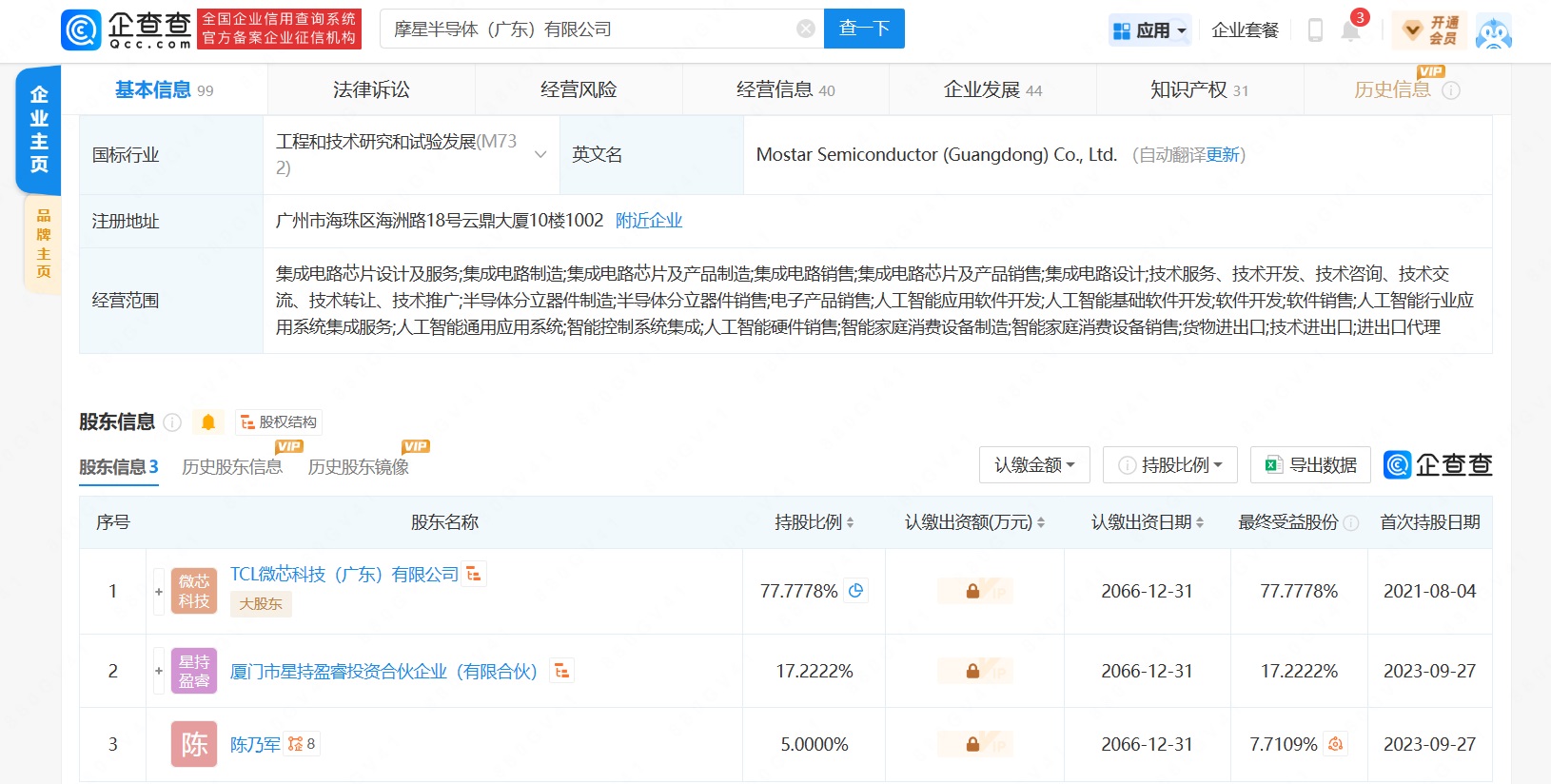The width and height of the screenshot is (1551, 784).
Task: Select 2023-09-27 date in 陈乃军 row
Action: (x=1429, y=744)
